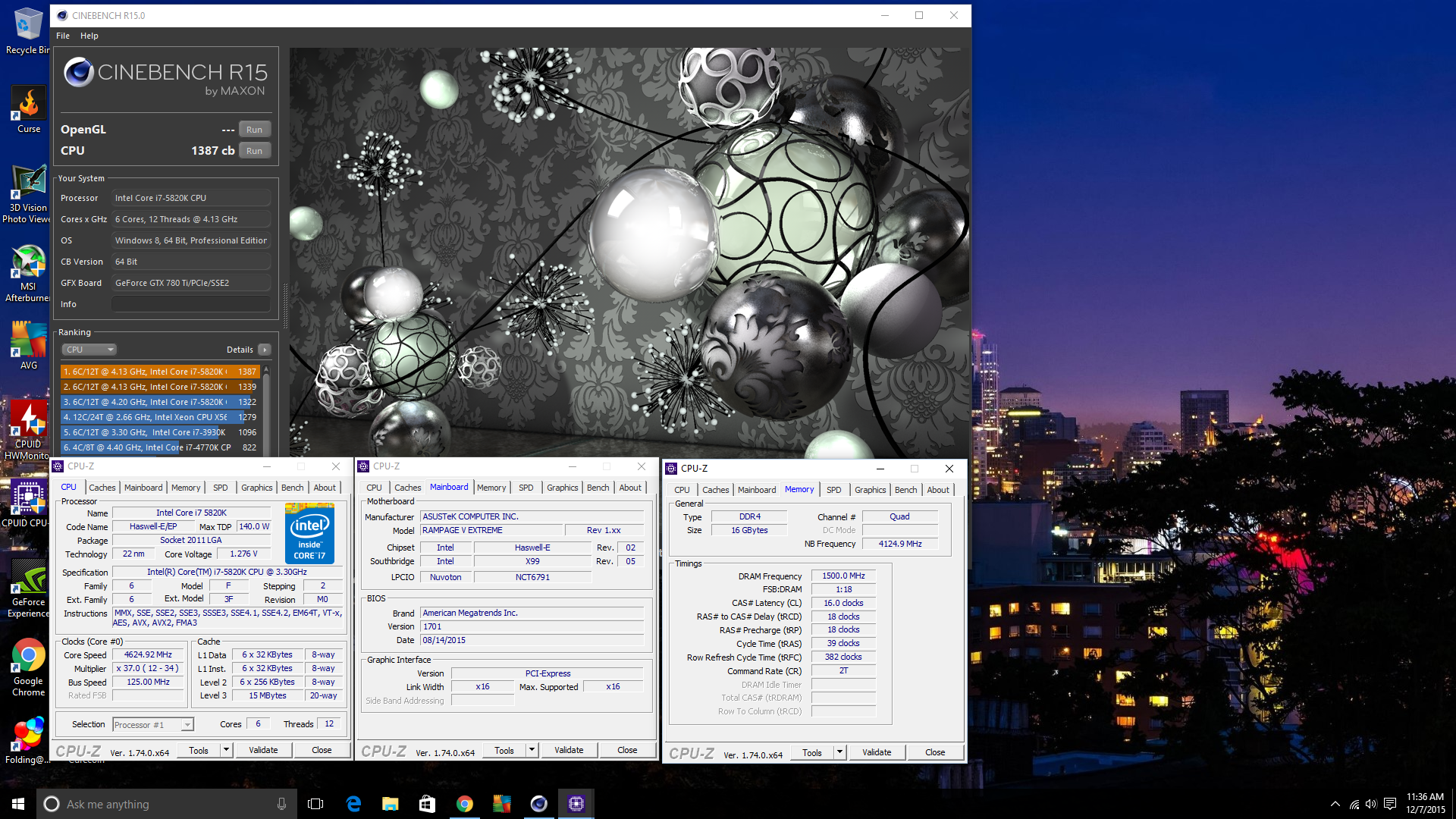The width and height of the screenshot is (1456, 819).
Task: Run the CPU benchmark
Action: click(x=254, y=151)
